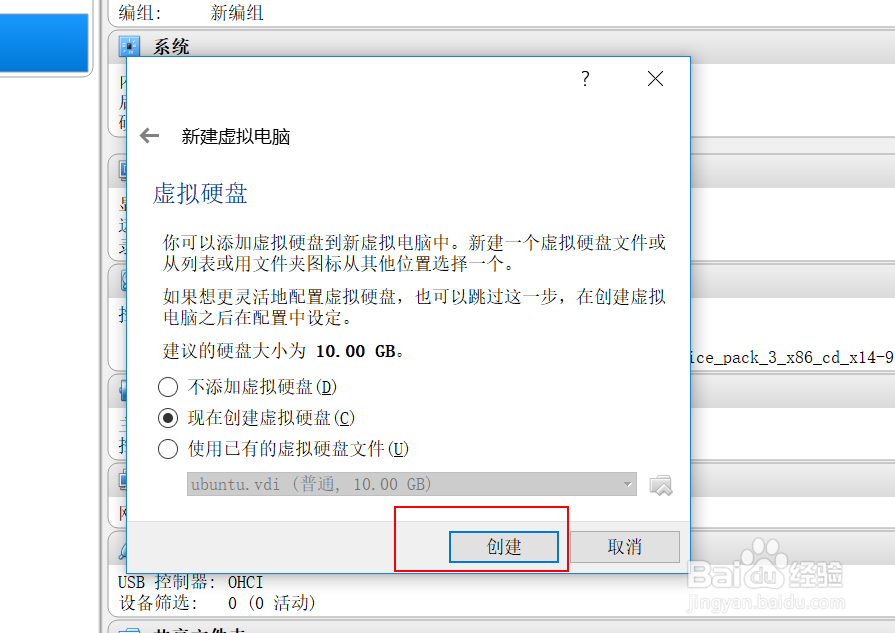
Task: Click the 创建 button
Action: click(x=503, y=547)
